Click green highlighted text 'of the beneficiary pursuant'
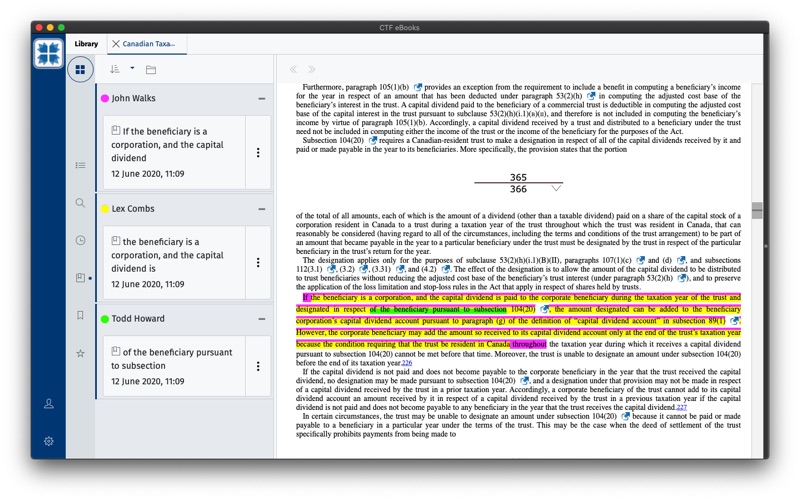This screenshot has height=500, width=800. click(438, 309)
